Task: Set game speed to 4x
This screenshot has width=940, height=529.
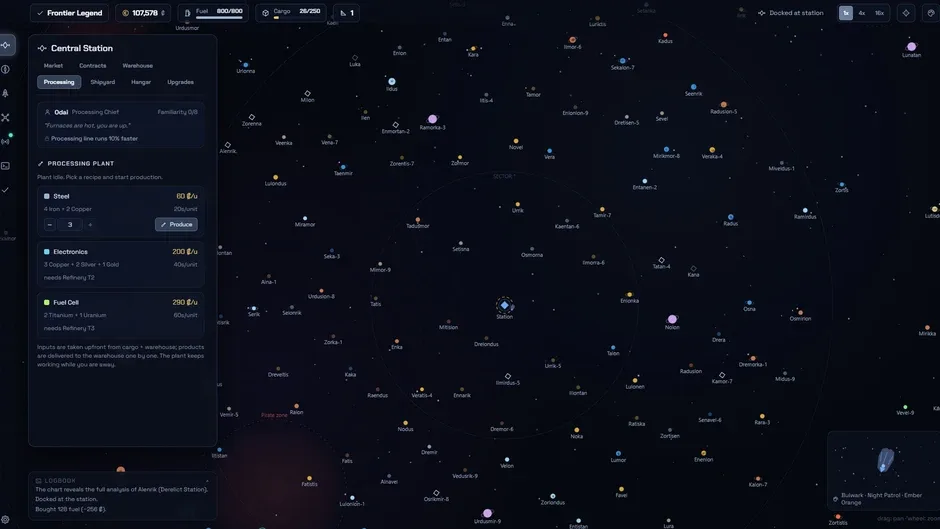Action: 861,13
